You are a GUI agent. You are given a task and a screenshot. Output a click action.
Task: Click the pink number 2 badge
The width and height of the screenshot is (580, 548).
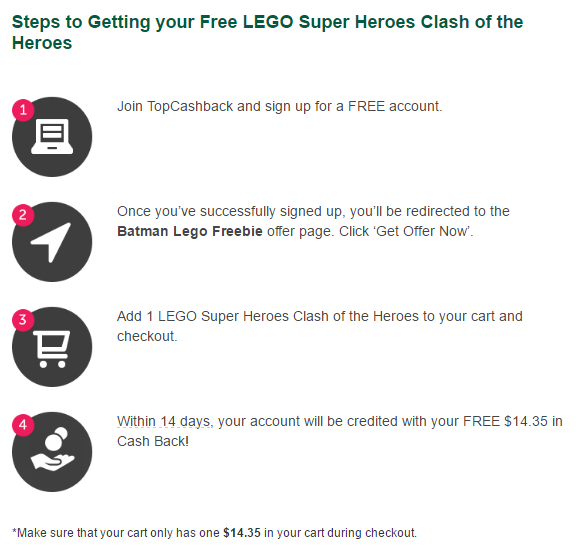point(23,215)
